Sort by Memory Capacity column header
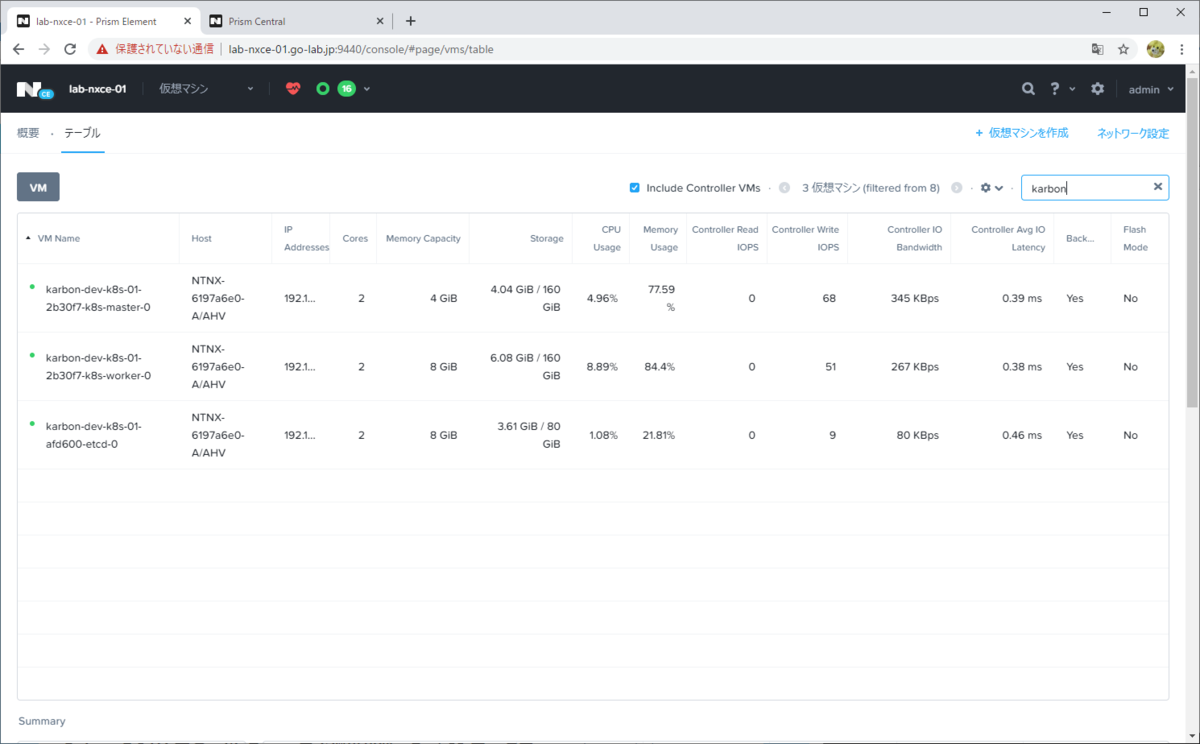 [423, 238]
